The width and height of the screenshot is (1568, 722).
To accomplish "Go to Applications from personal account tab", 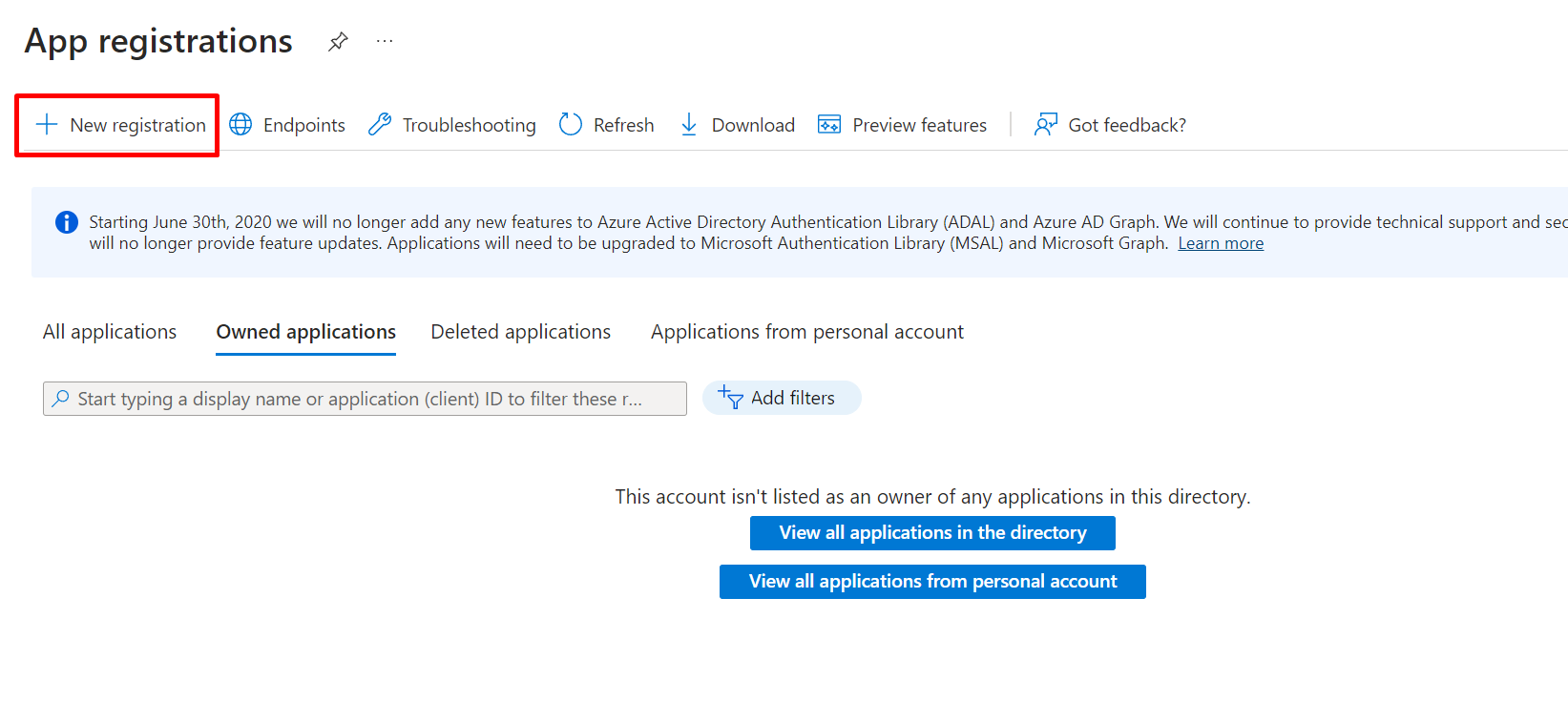I will pyautogui.click(x=806, y=332).
